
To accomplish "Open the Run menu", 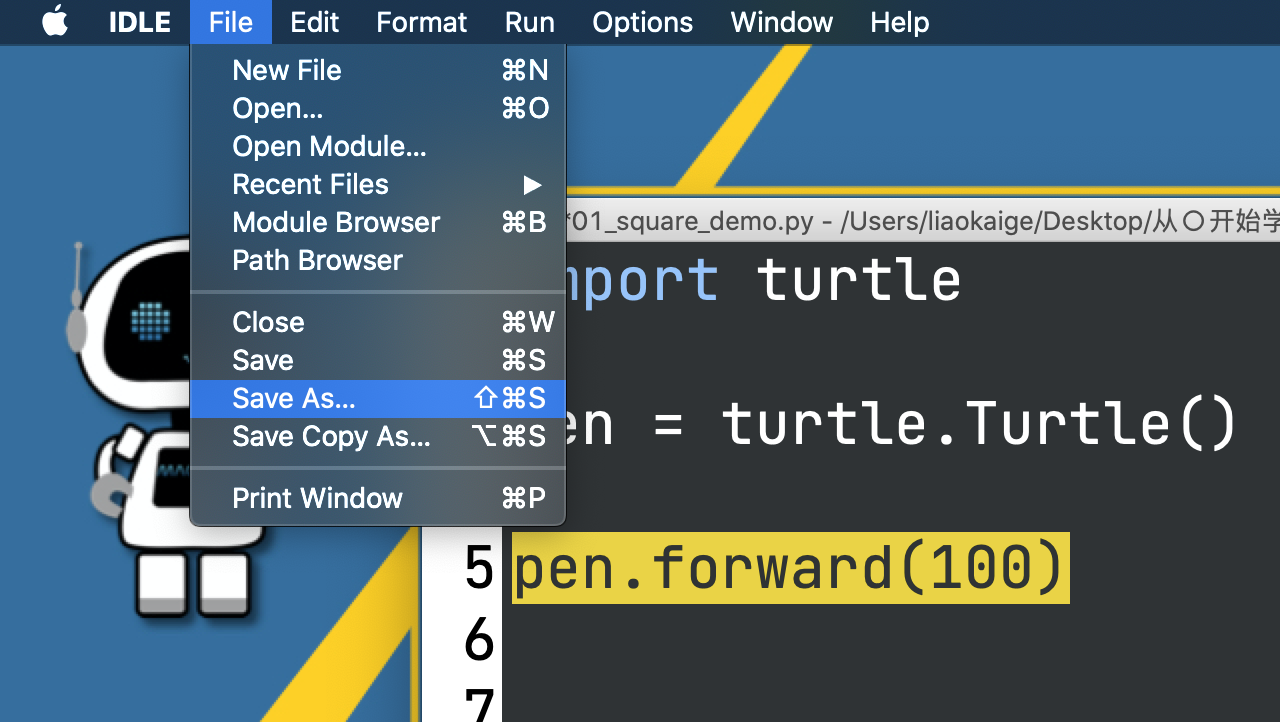I will coord(529,22).
